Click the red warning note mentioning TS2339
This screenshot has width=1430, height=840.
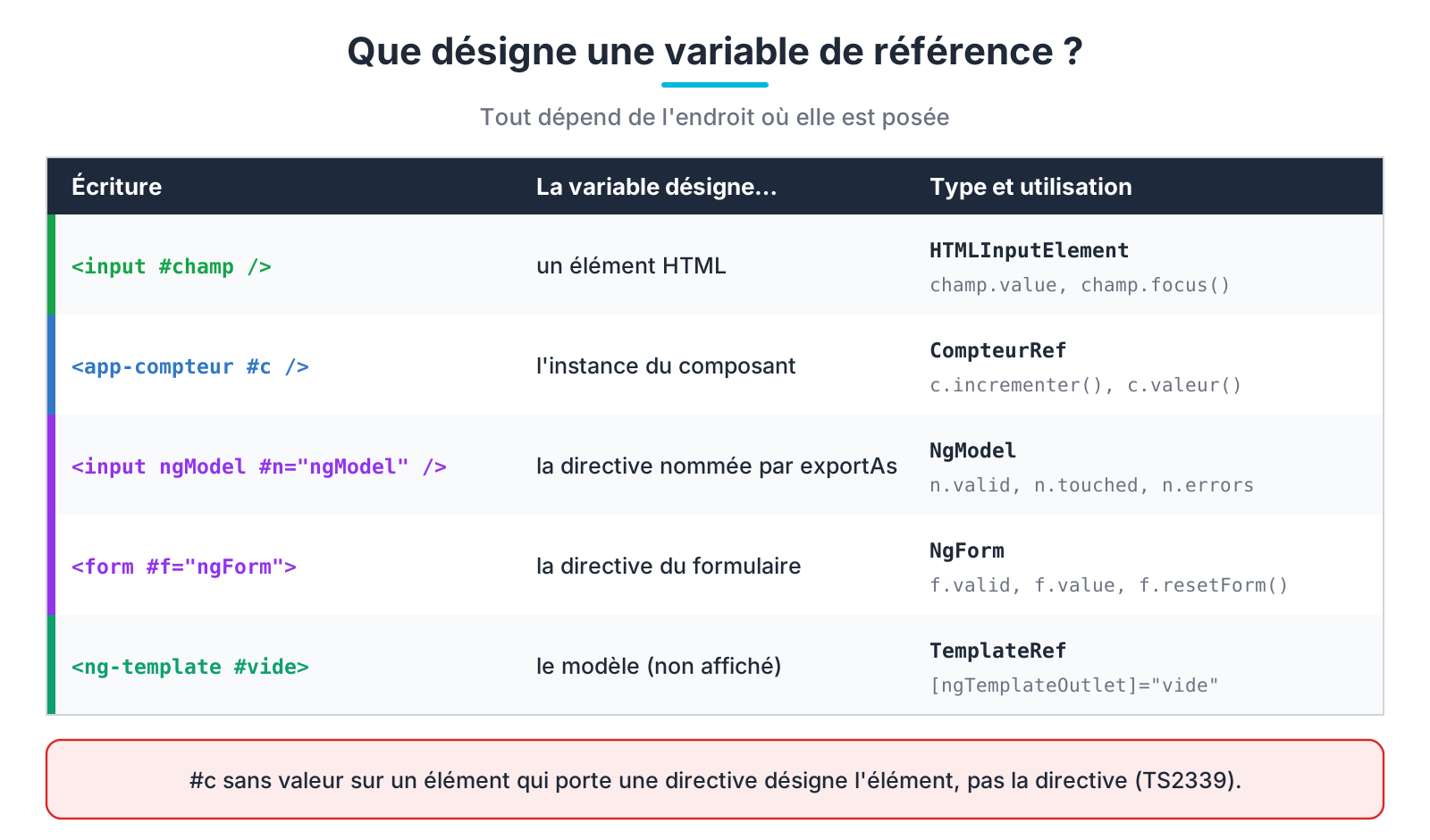tap(715, 779)
